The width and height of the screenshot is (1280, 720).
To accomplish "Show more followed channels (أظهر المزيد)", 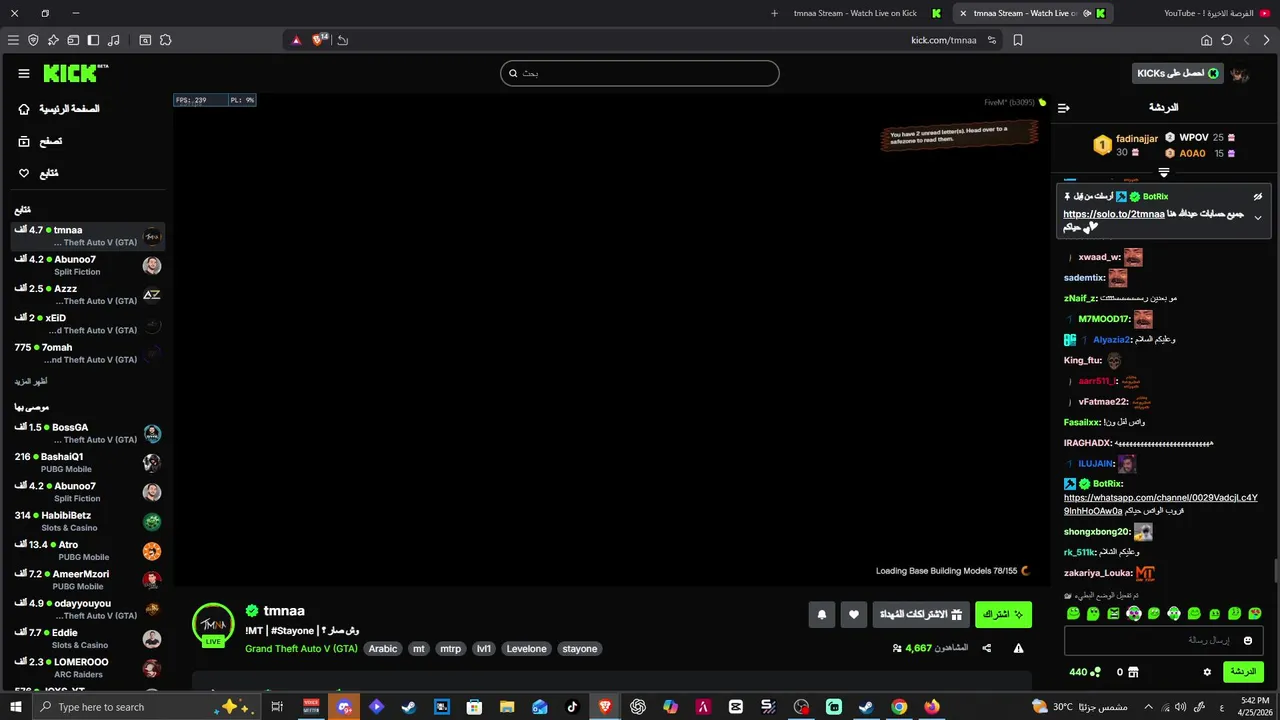I will [x=31, y=381].
